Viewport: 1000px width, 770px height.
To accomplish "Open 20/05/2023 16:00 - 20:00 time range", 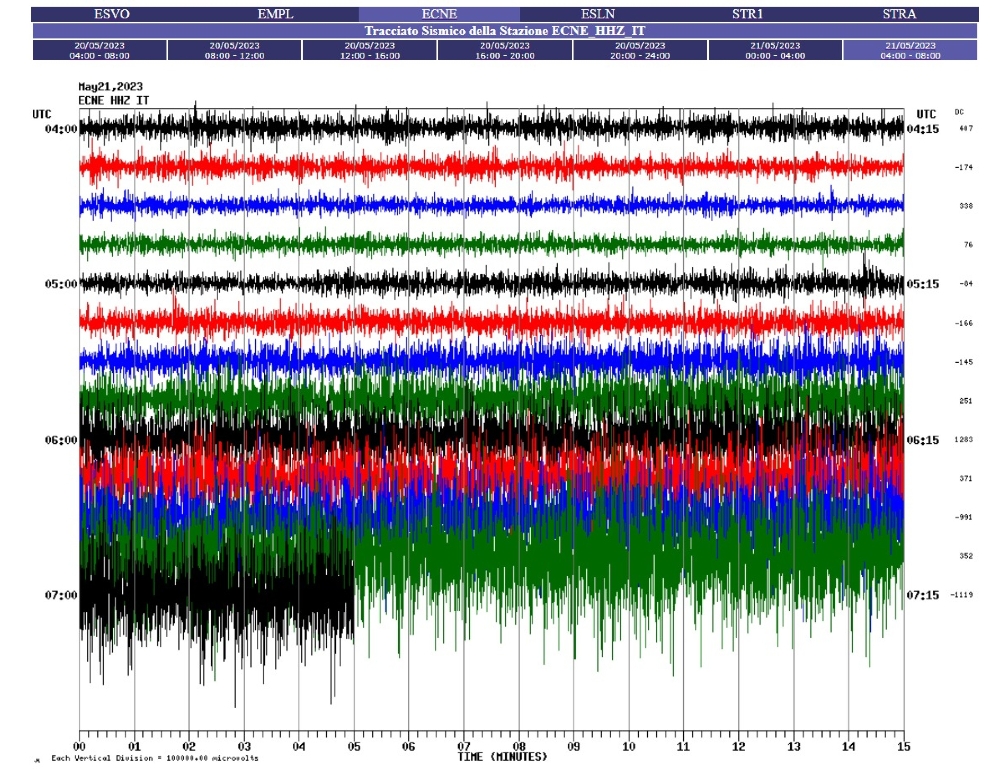I will tap(505, 50).
